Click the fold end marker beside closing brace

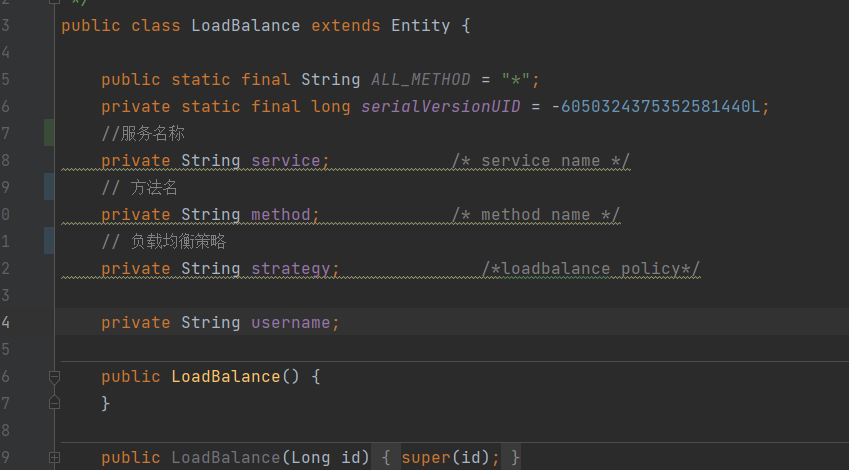(x=54, y=403)
